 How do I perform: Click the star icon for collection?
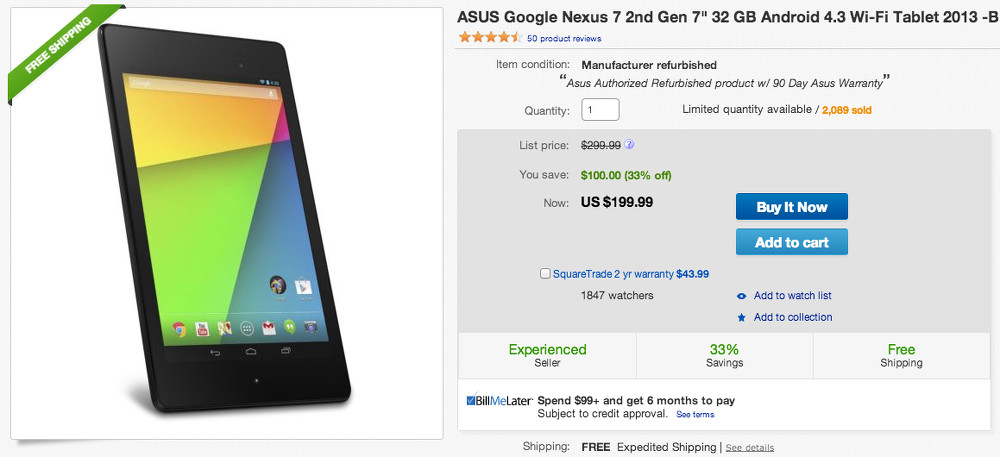pyautogui.click(x=741, y=318)
